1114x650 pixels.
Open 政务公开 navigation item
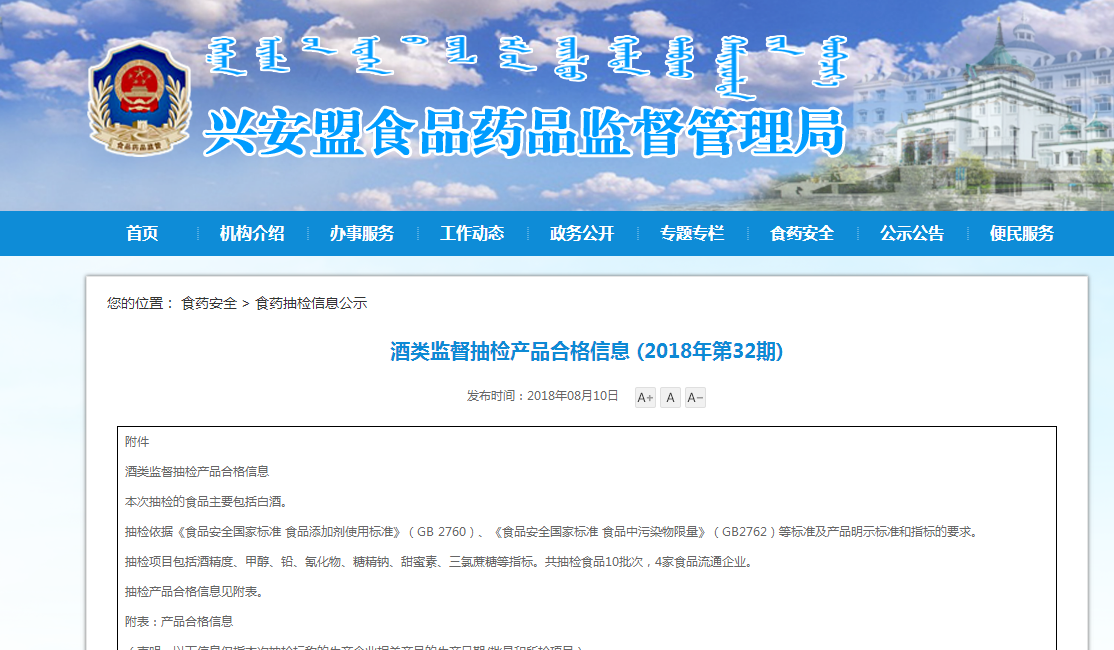[583, 233]
